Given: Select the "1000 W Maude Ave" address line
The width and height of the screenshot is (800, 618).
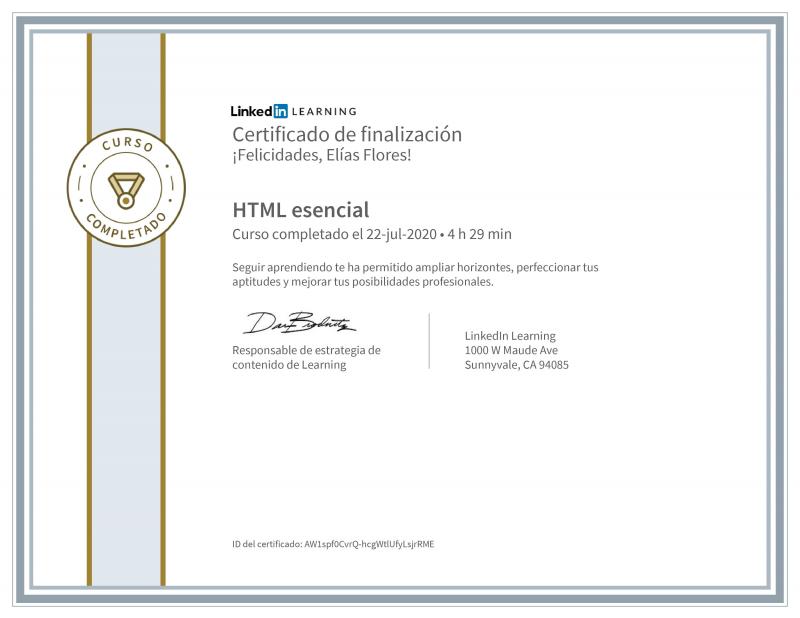Looking at the screenshot, I should coord(511,350).
